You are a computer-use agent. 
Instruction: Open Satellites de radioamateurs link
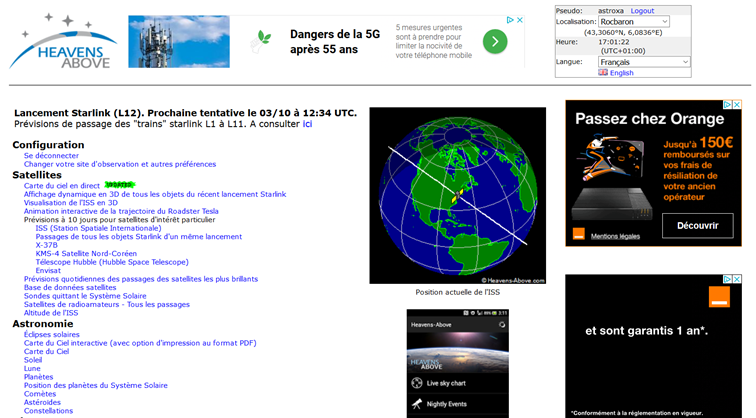coord(107,305)
